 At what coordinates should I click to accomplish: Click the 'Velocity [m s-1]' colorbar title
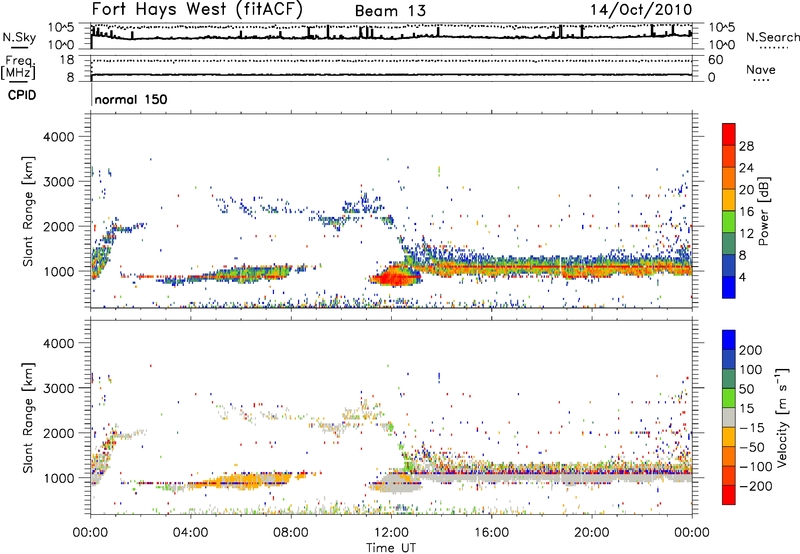click(782, 417)
